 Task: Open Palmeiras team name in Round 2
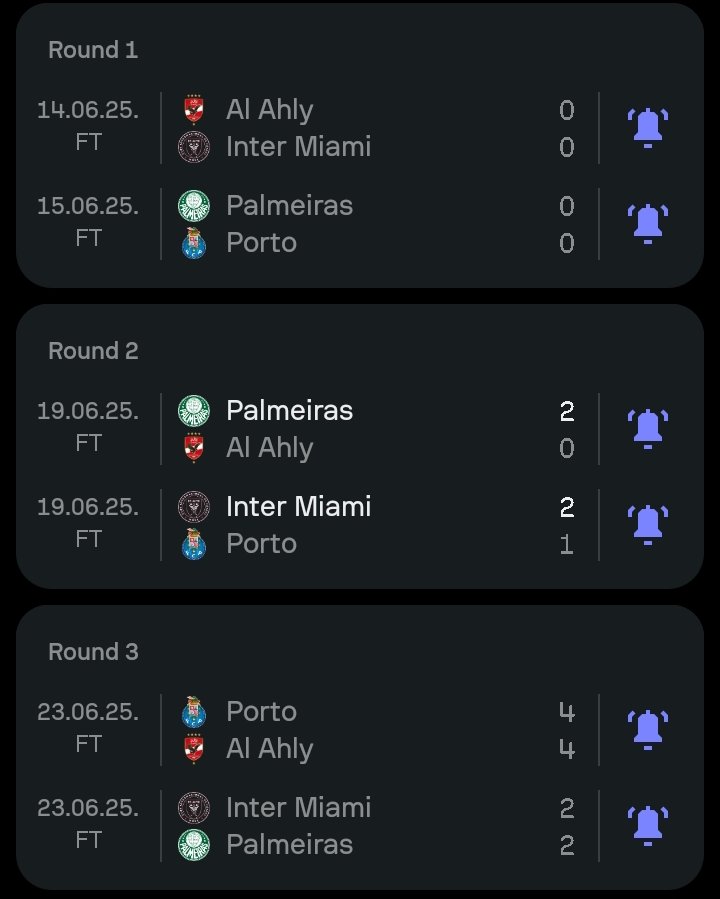pyautogui.click(x=289, y=411)
